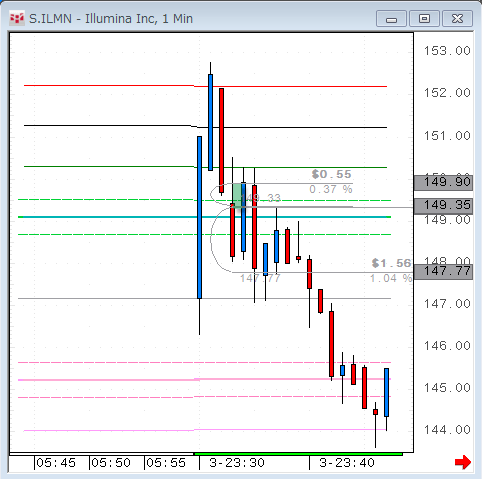The height and width of the screenshot is (479, 482).
Task: Click the 3-23:40 time axis label
Action: (347, 463)
